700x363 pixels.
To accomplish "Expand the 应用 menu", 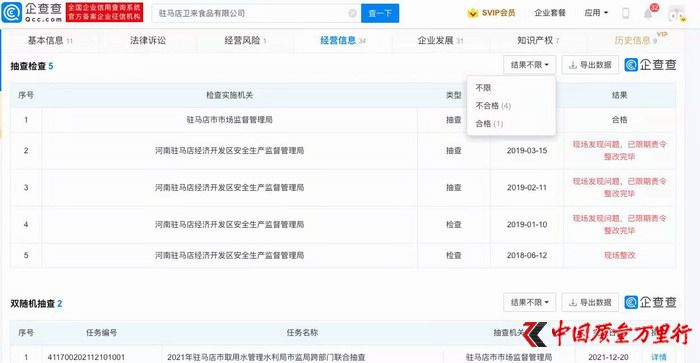I will pos(596,13).
